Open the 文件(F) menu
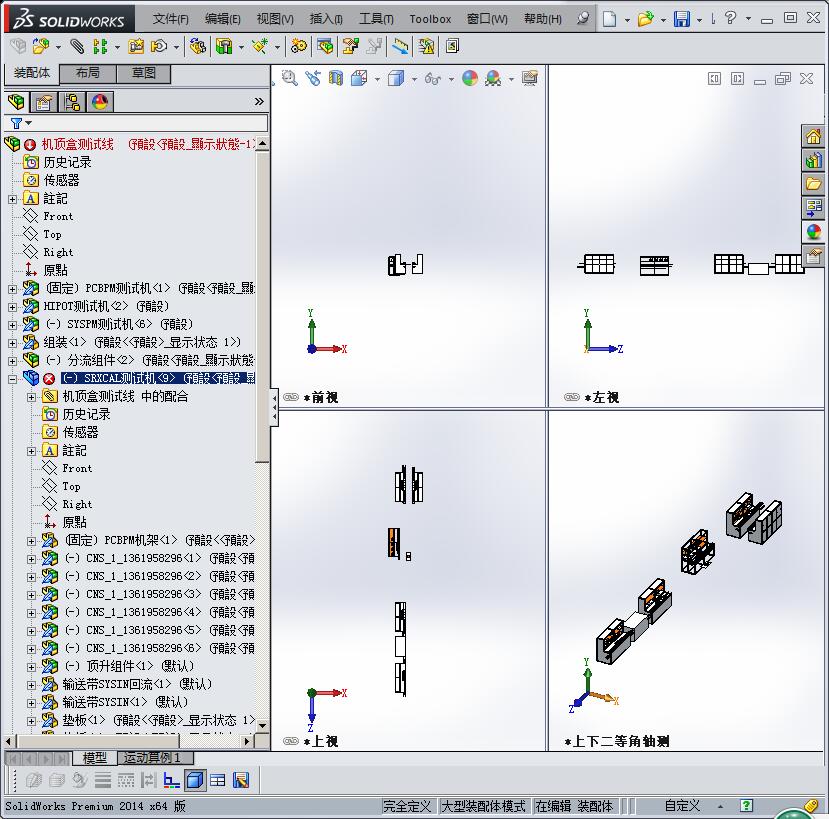The image size is (829, 819). (x=171, y=19)
